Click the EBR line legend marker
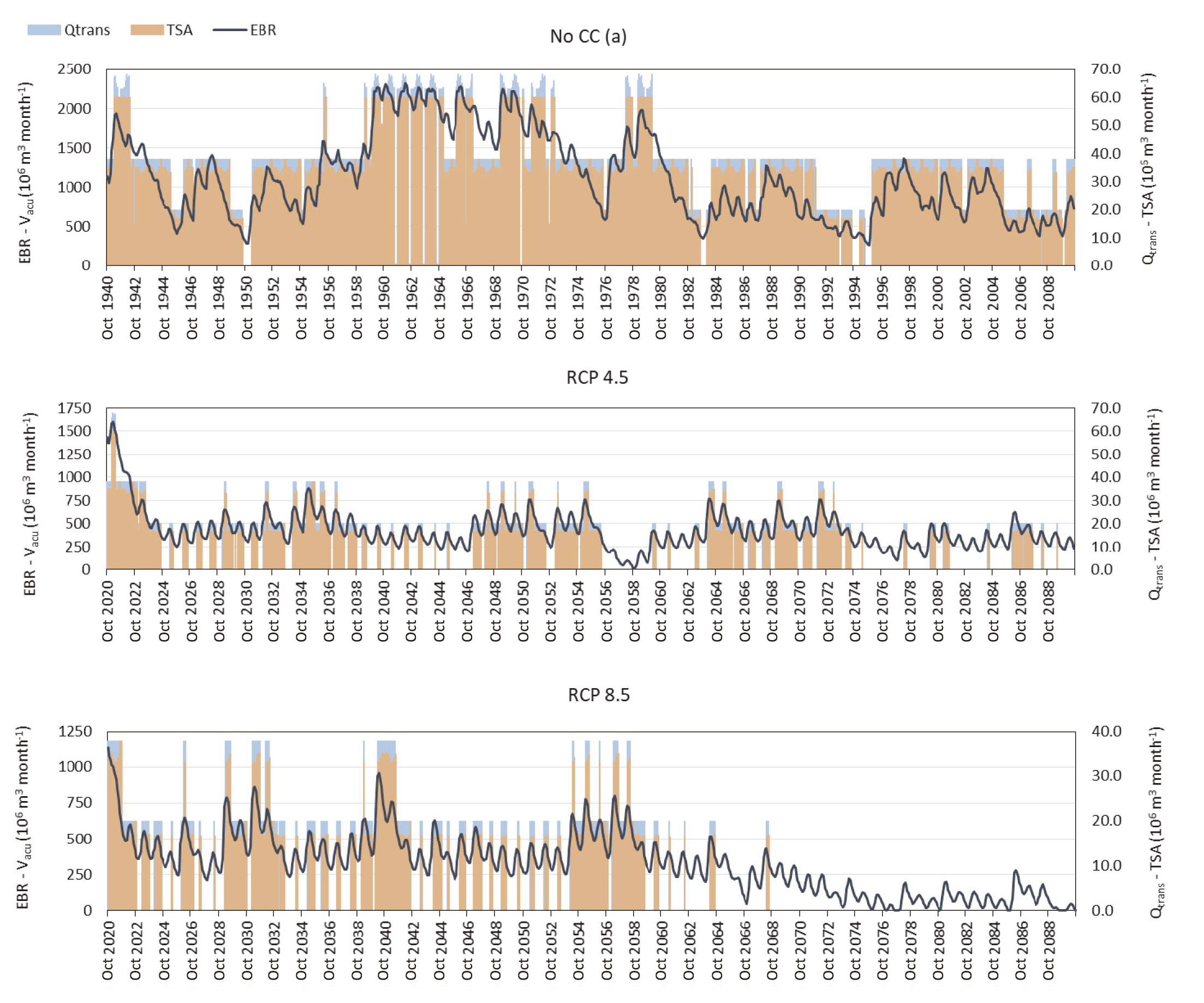1204x1003 pixels. [x=230, y=30]
